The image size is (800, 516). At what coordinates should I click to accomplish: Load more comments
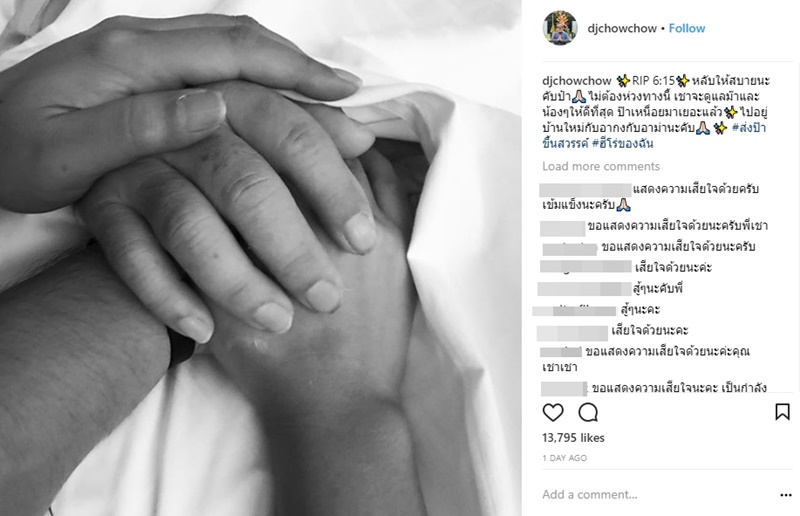601,166
